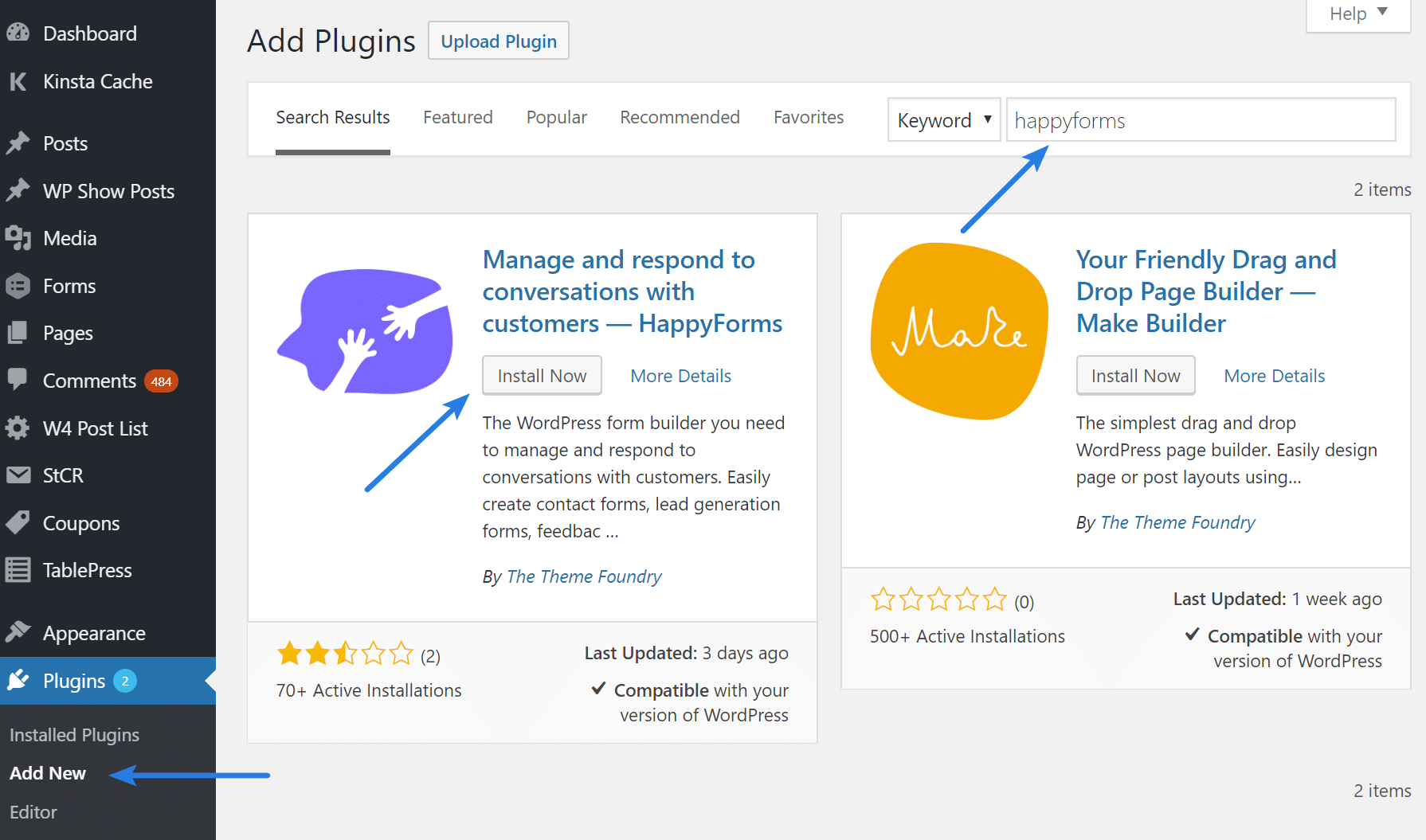Switch to the Recommended tab

coord(680,118)
